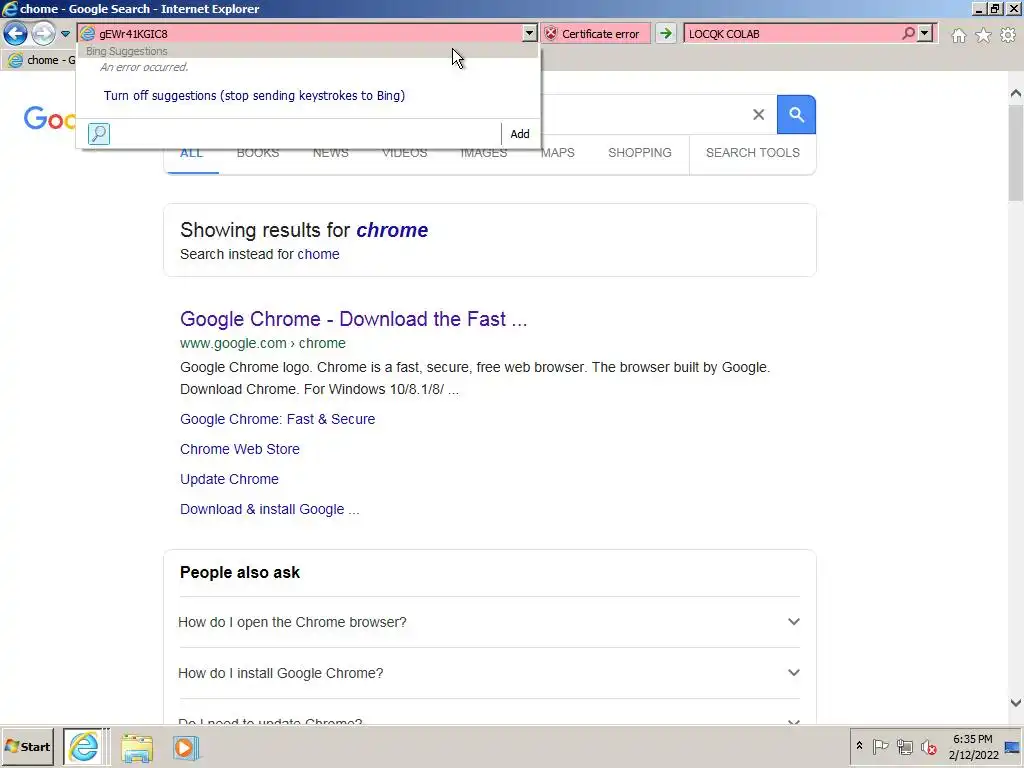
Task: Click the Google logo
Action: (50, 119)
